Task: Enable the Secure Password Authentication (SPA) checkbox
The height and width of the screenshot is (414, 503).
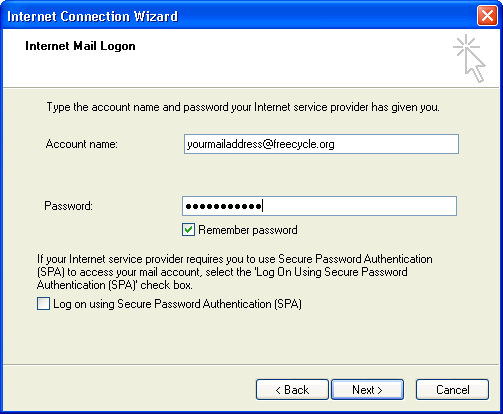Action: click(43, 304)
